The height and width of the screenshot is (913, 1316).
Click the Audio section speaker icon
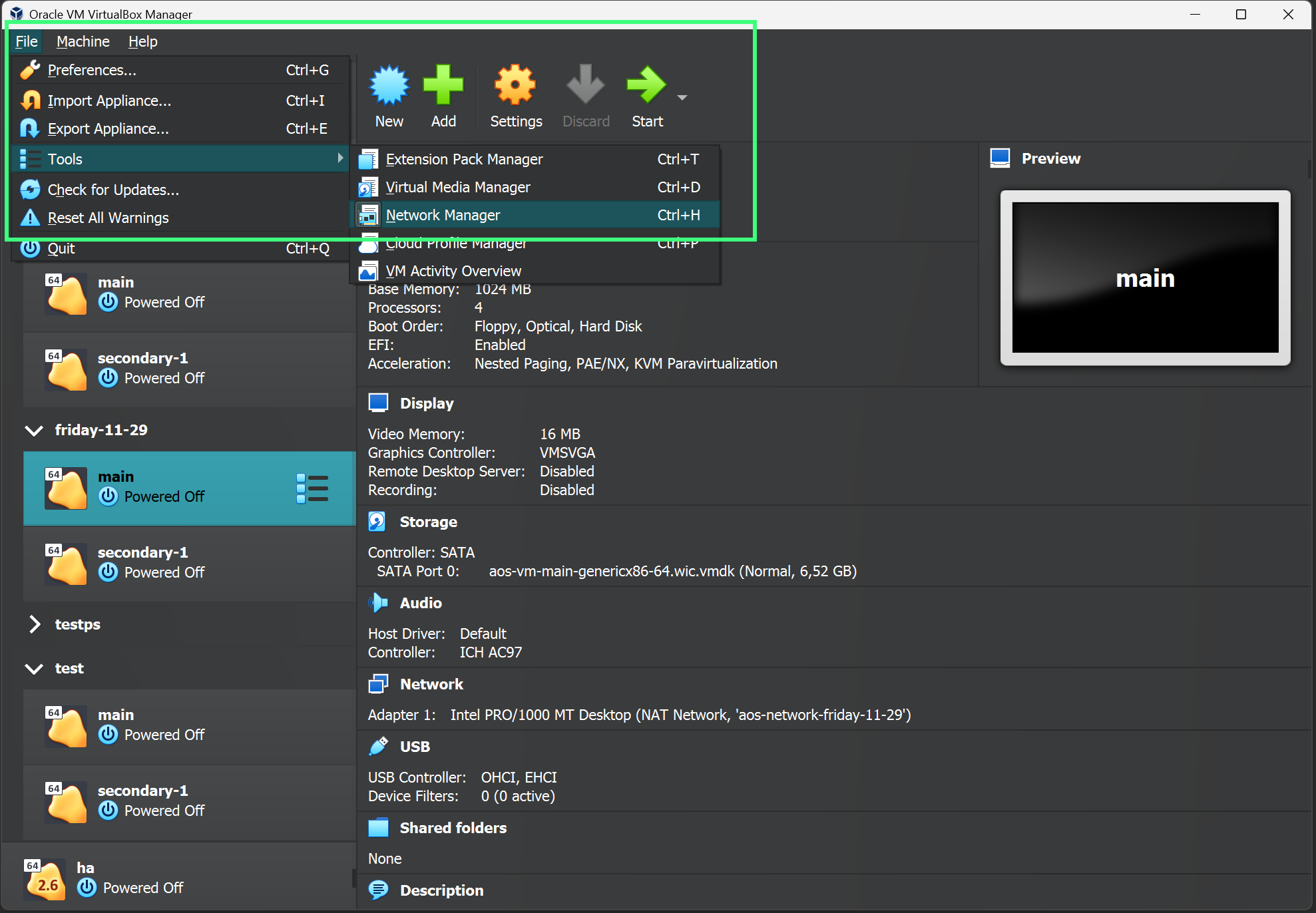pos(377,603)
